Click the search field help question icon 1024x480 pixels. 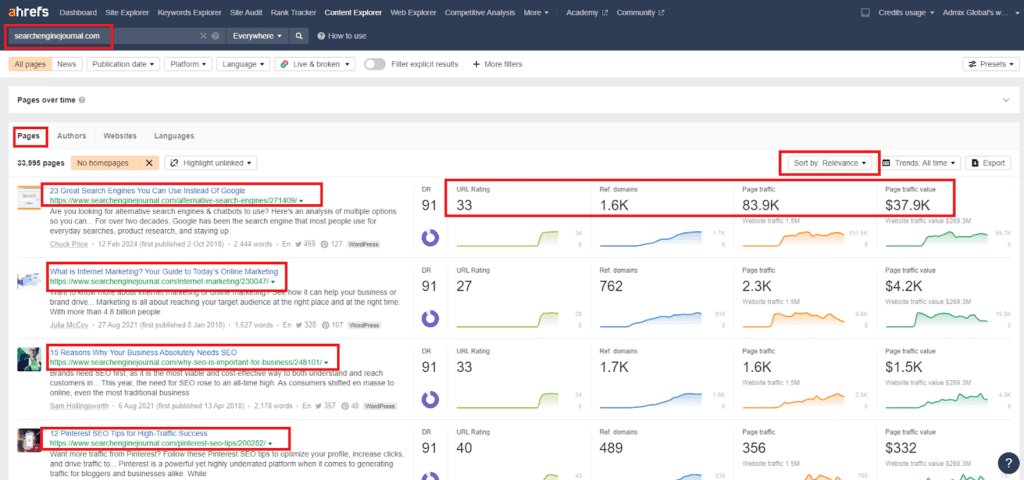(x=215, y=36)
